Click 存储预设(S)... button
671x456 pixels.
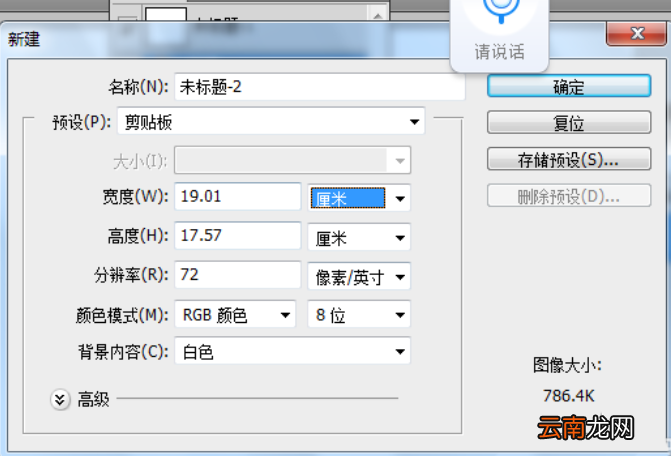[569, 159]
